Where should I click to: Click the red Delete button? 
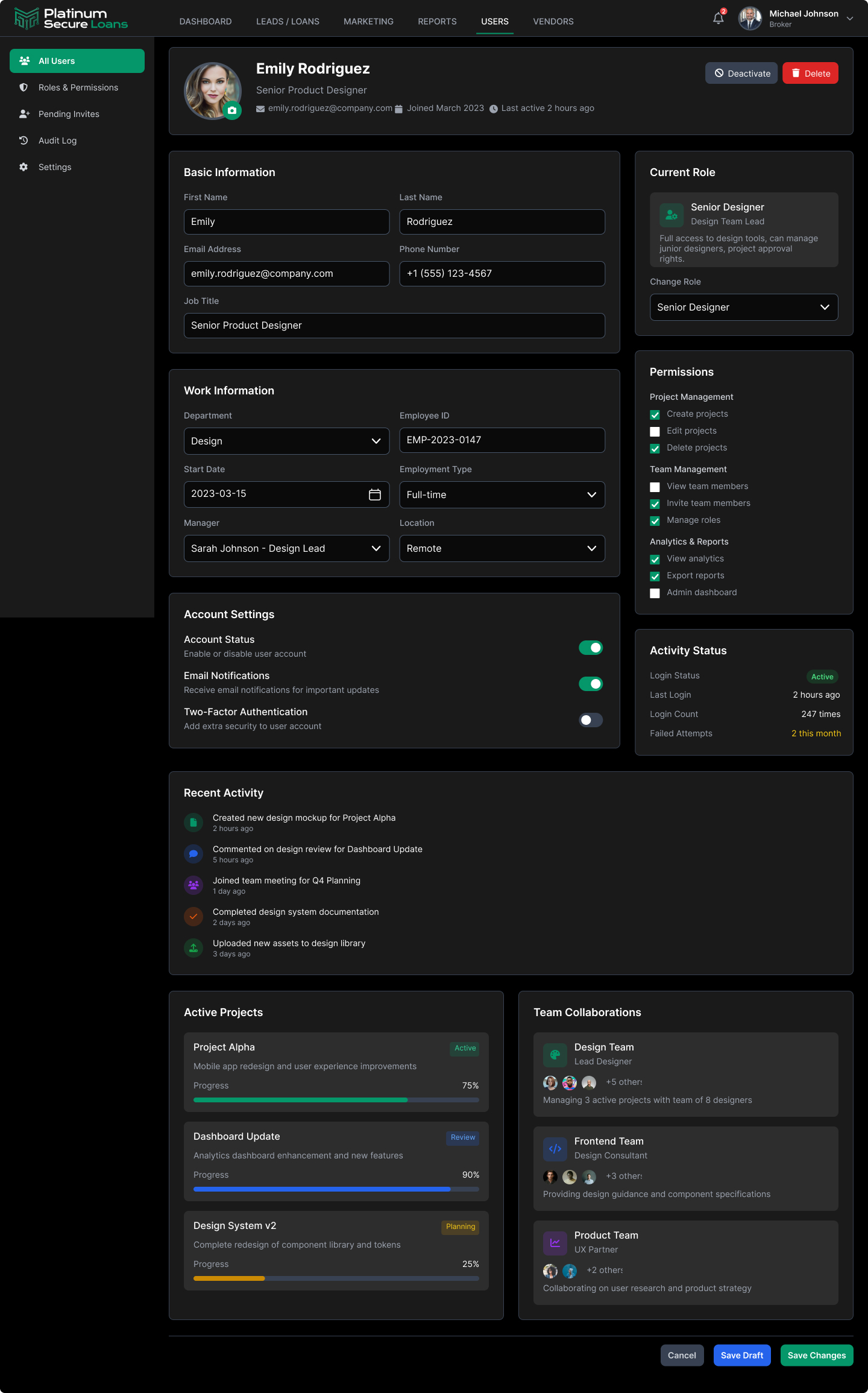pos(810,73)
